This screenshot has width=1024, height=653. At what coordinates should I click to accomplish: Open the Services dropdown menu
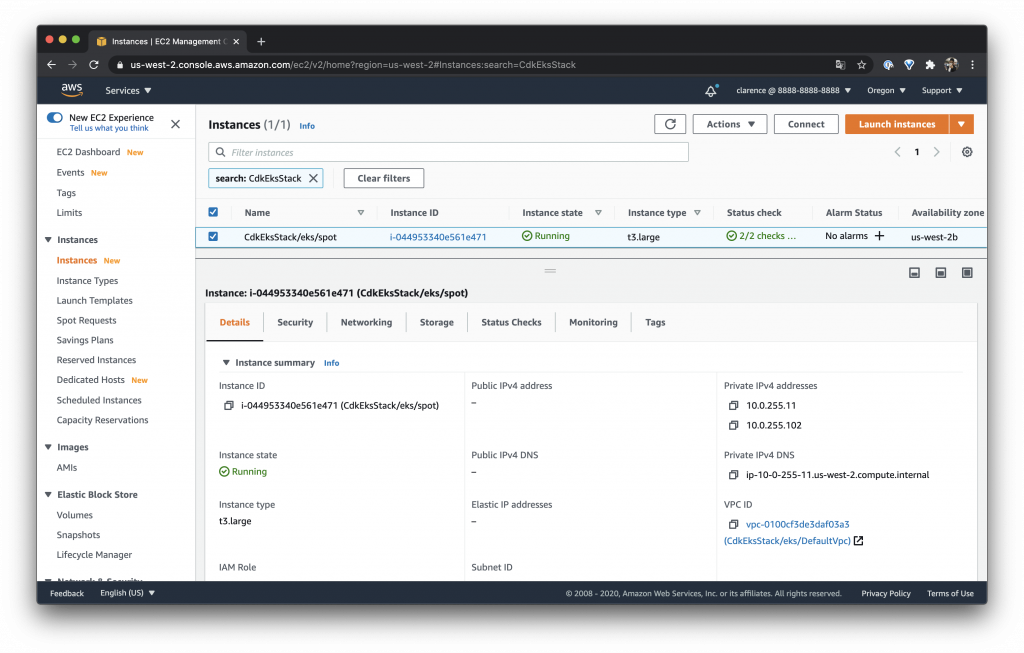[128, 91]
